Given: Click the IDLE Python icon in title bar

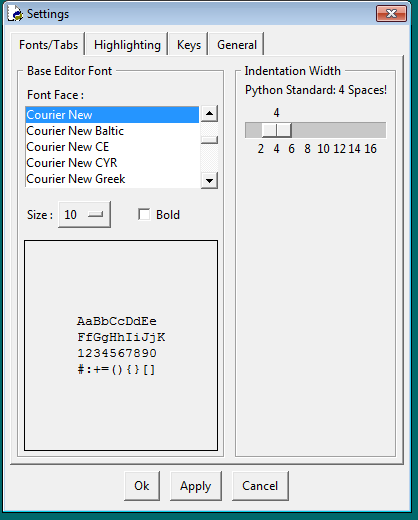Looking at the screenshot, I should (x=15, y=14).
